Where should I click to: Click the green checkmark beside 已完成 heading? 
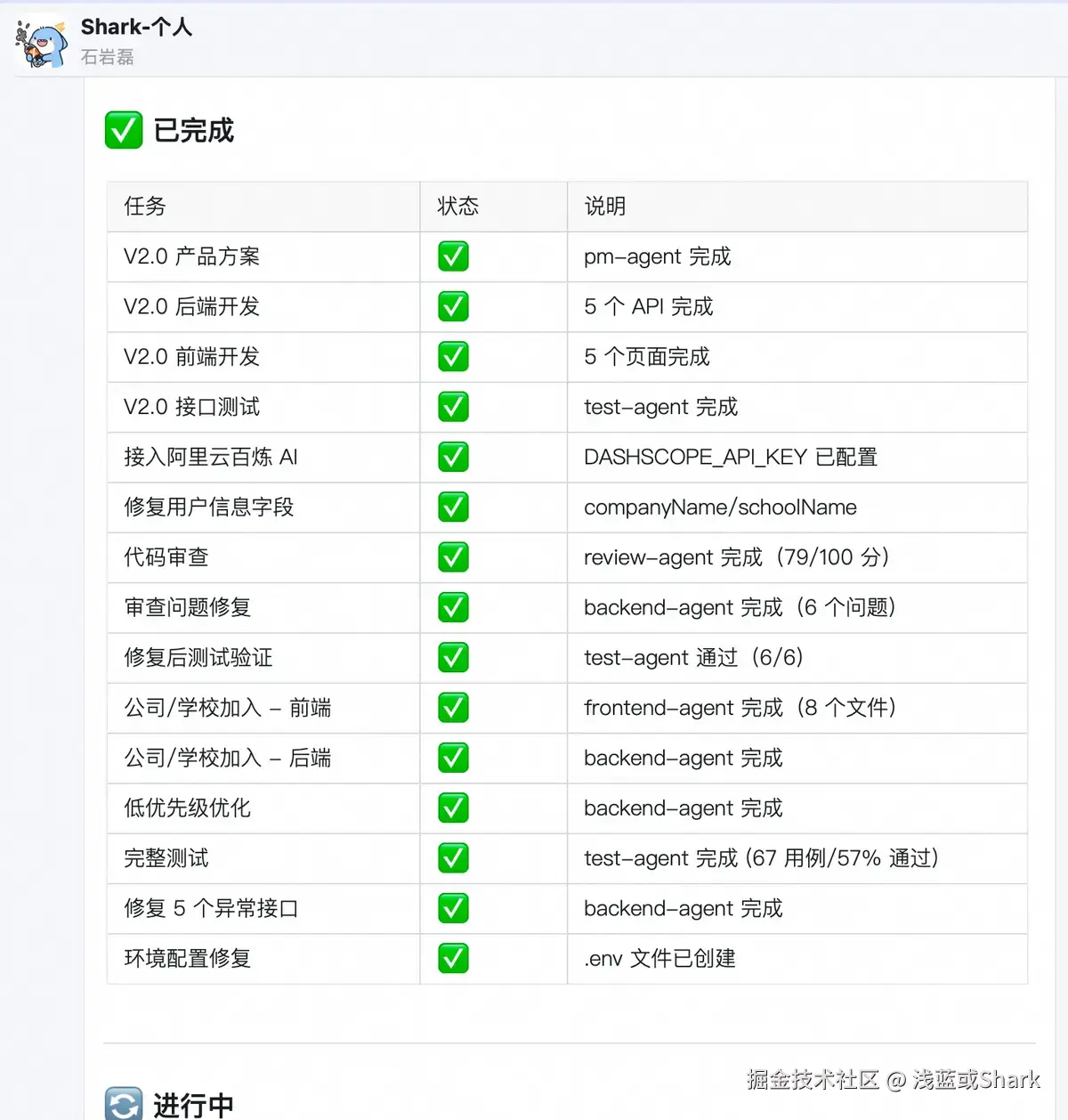(x=124, y=130)
